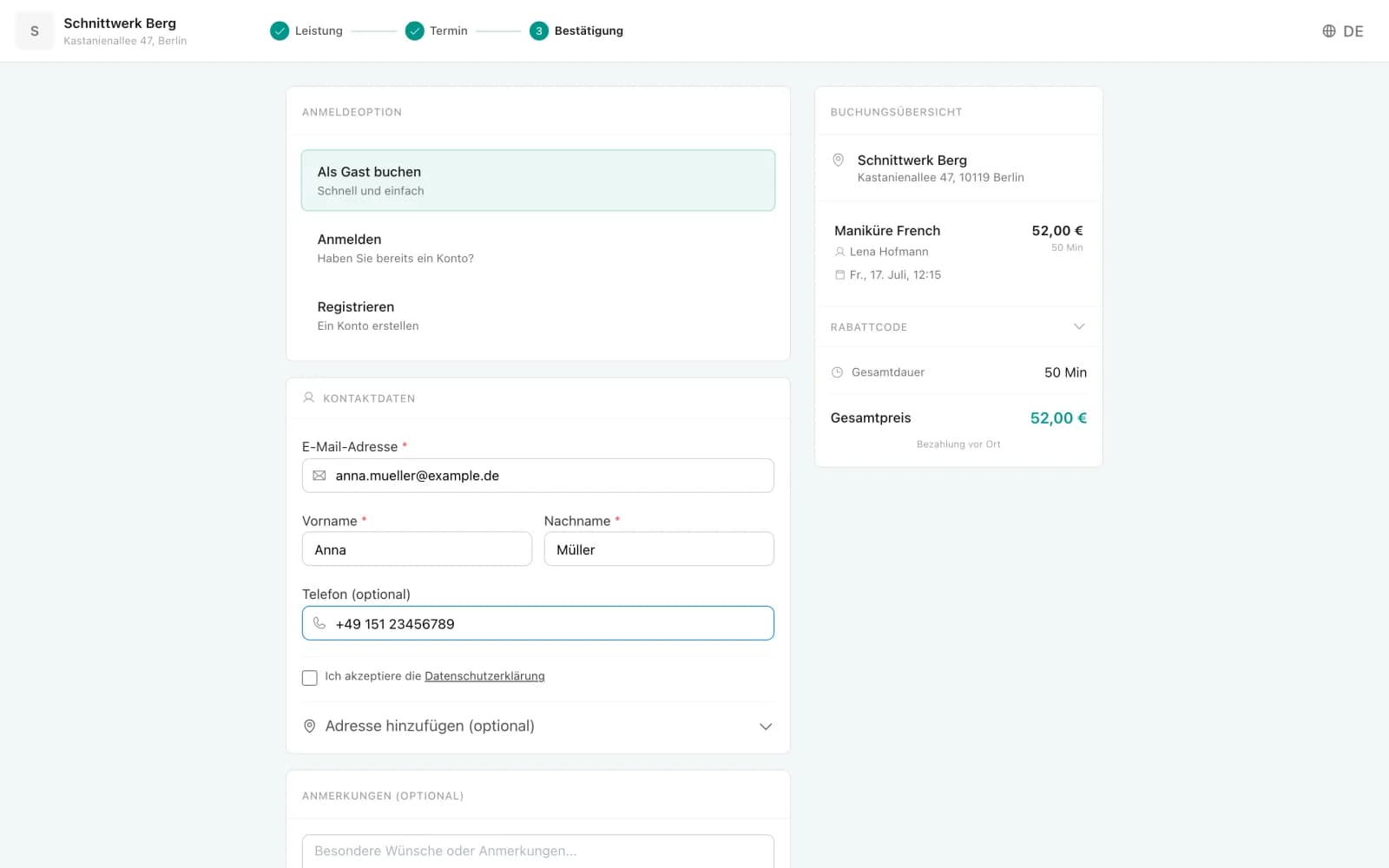The width and height of the screenshot is (1389, 868).
Task: Focus the E-Mail-Adresse input field
Action: [x=538, y=476]
